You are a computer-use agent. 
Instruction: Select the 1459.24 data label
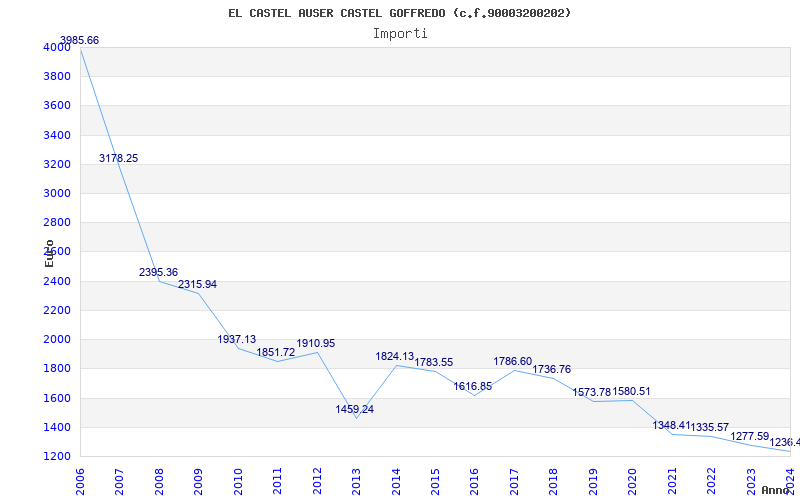click(x=355, y=409)
